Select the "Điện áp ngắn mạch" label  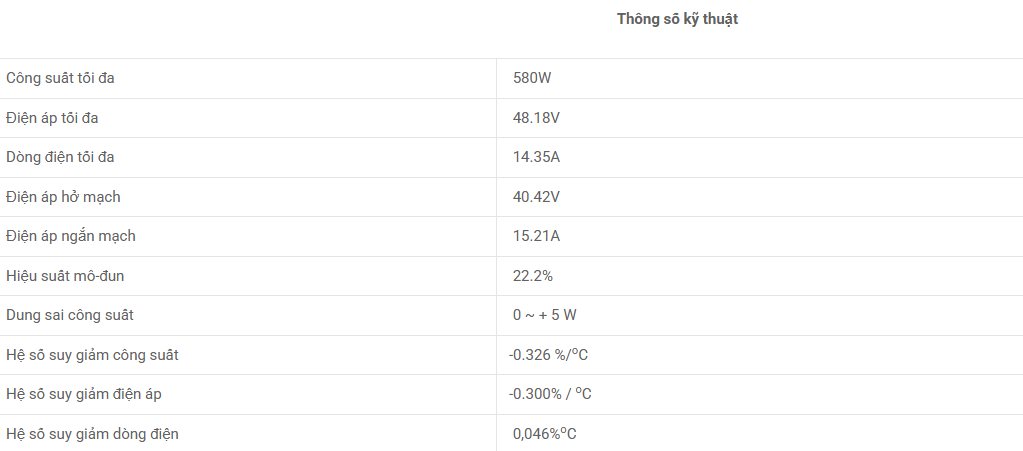[71, 236]
